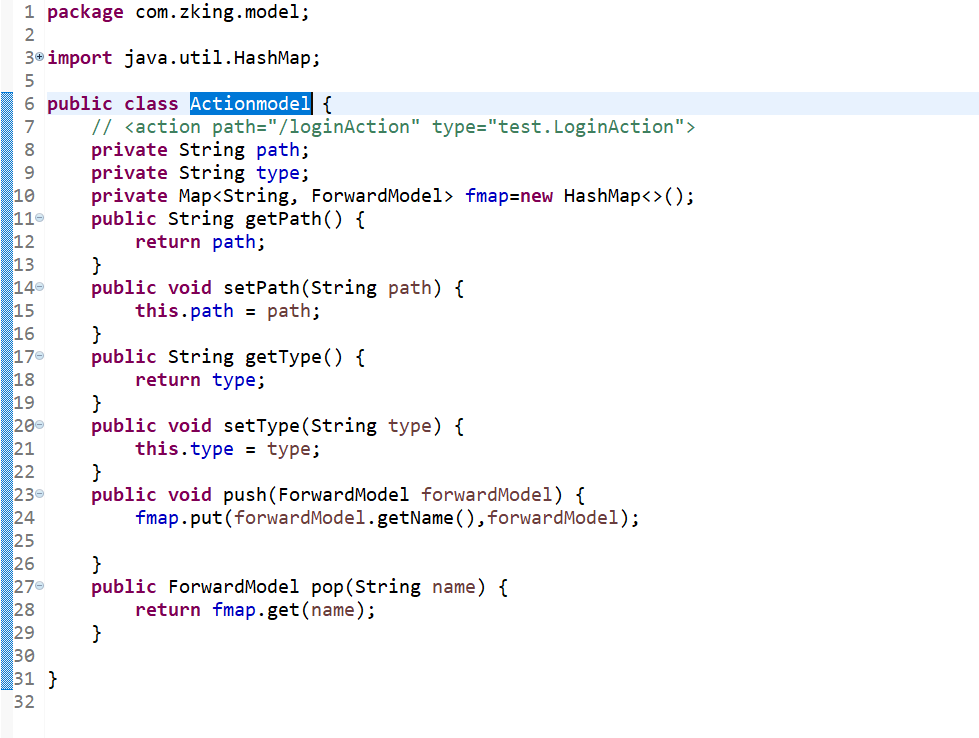Click this.type assignment on line 21

227,449
